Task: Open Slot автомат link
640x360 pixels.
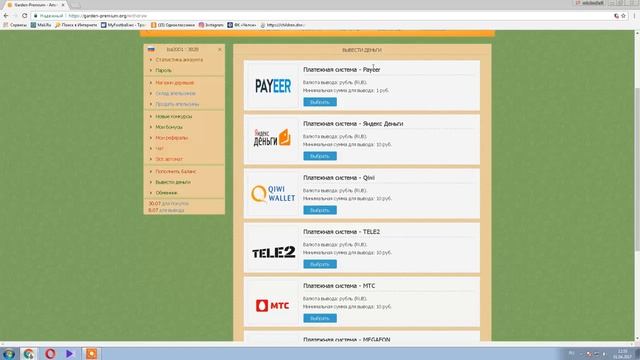Action: [x=169, y=159]
